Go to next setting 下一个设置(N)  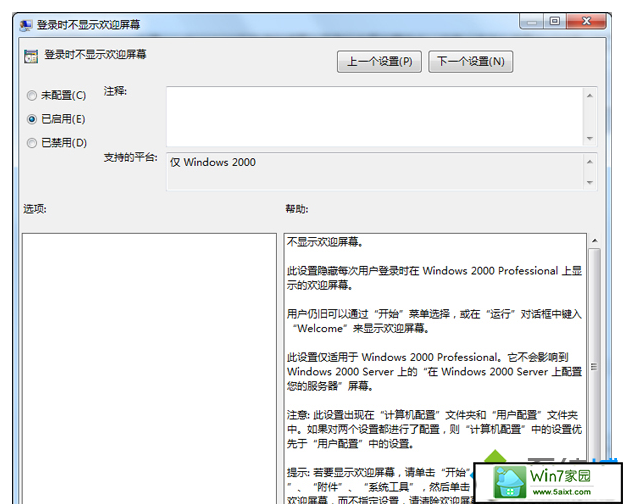470,62
